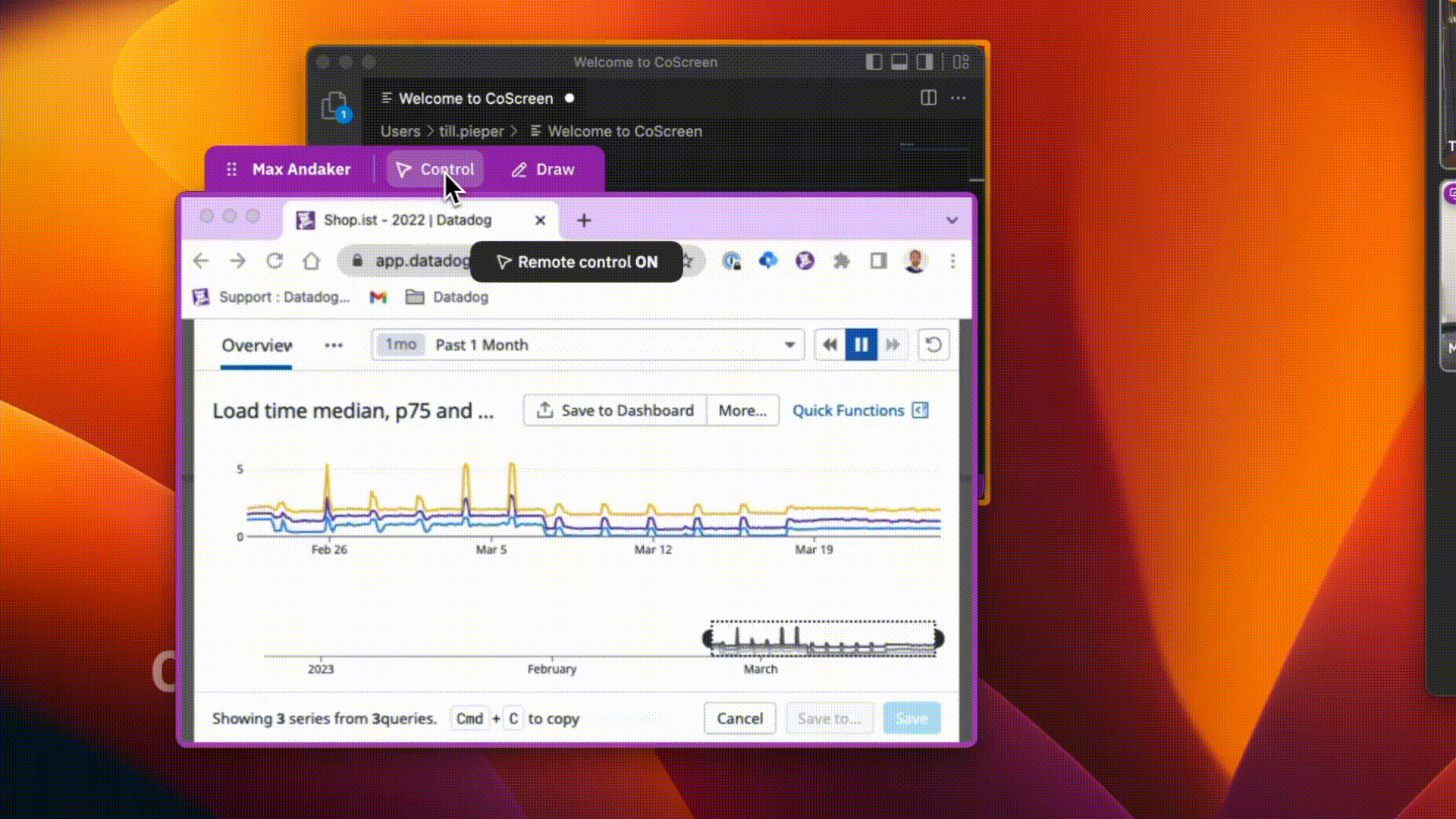Expand the Chrome tab search chevron

(952, 221)
